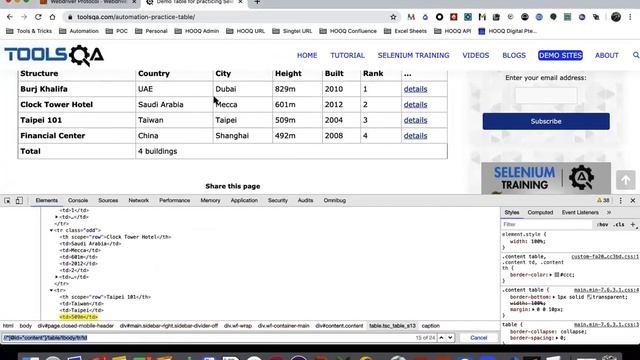640x360 pixels.
Task: Activate the inspect element picker icon
Action: click(x=7, y=200)
